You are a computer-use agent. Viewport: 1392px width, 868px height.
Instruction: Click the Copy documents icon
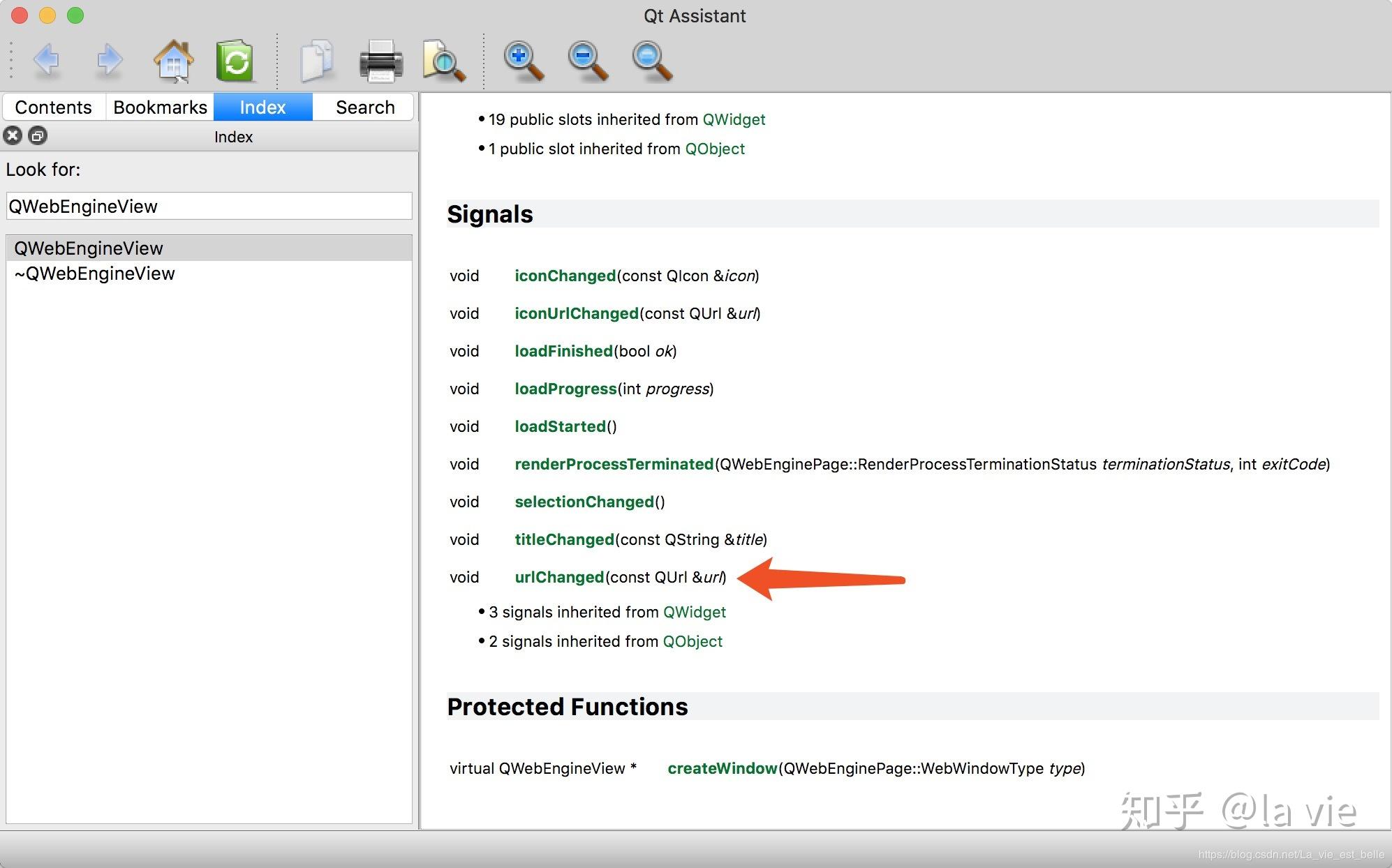coord(317,61)
